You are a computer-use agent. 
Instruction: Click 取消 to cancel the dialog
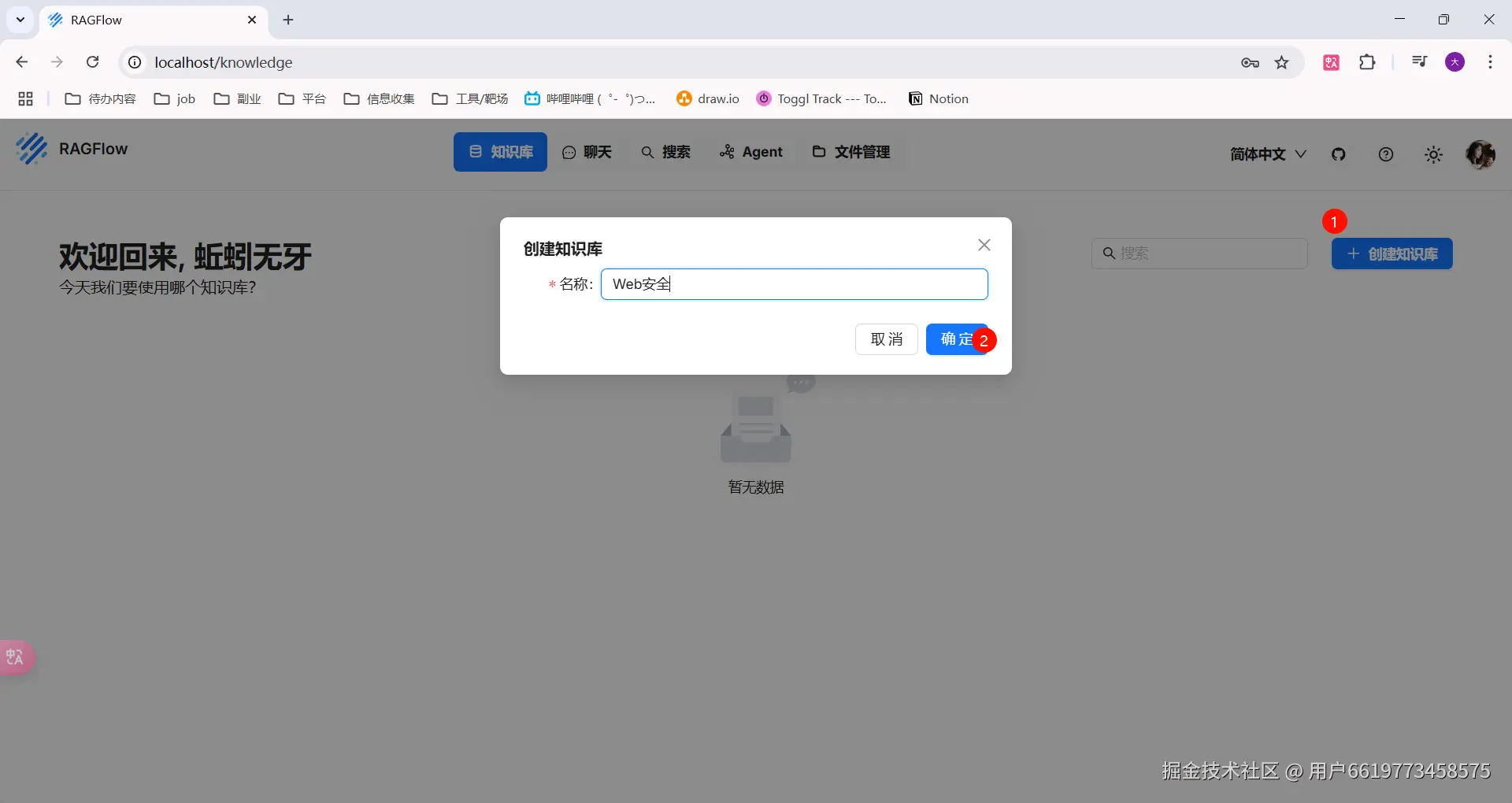[x=887, y=339]
